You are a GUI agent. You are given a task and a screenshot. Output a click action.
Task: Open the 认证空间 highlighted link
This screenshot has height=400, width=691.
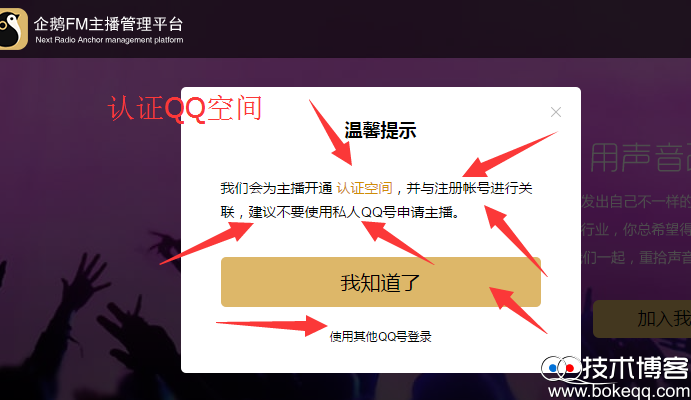pyautogui.click(x=364, y=189)
